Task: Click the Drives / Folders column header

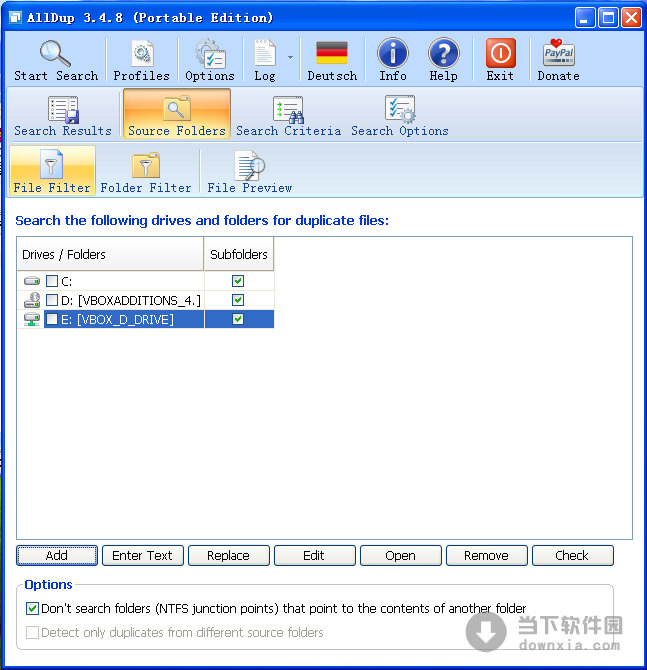Action: [110, 254]
